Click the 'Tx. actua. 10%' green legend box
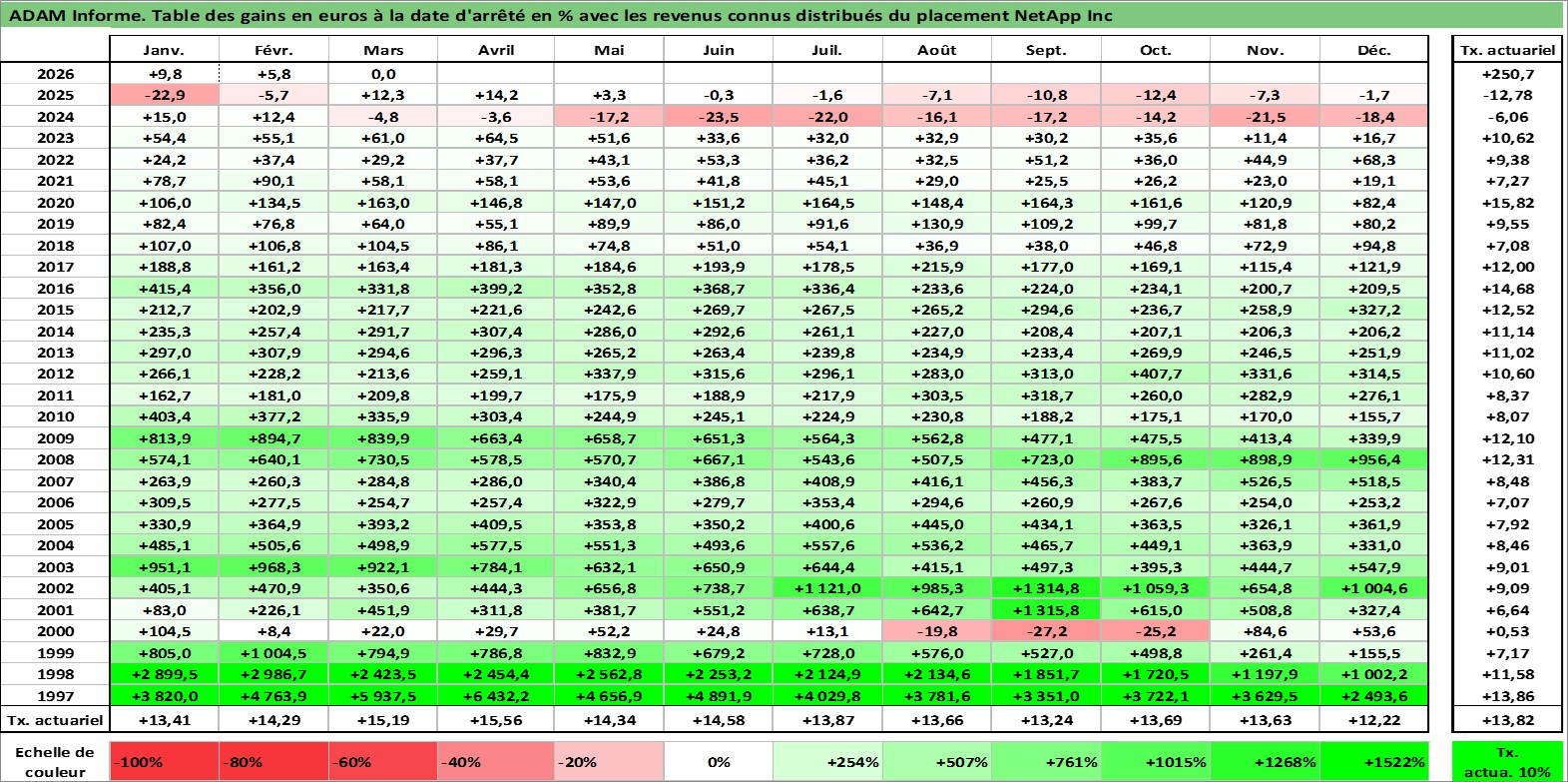 tap(1508, 761)
